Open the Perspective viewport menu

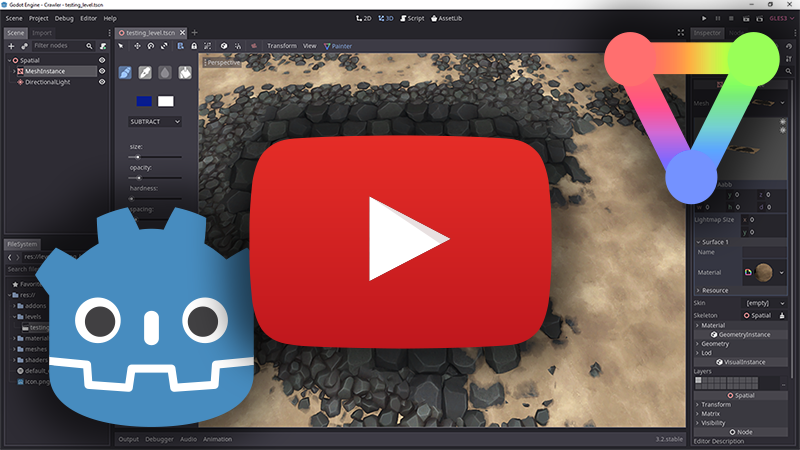click(x=222, y=63)
